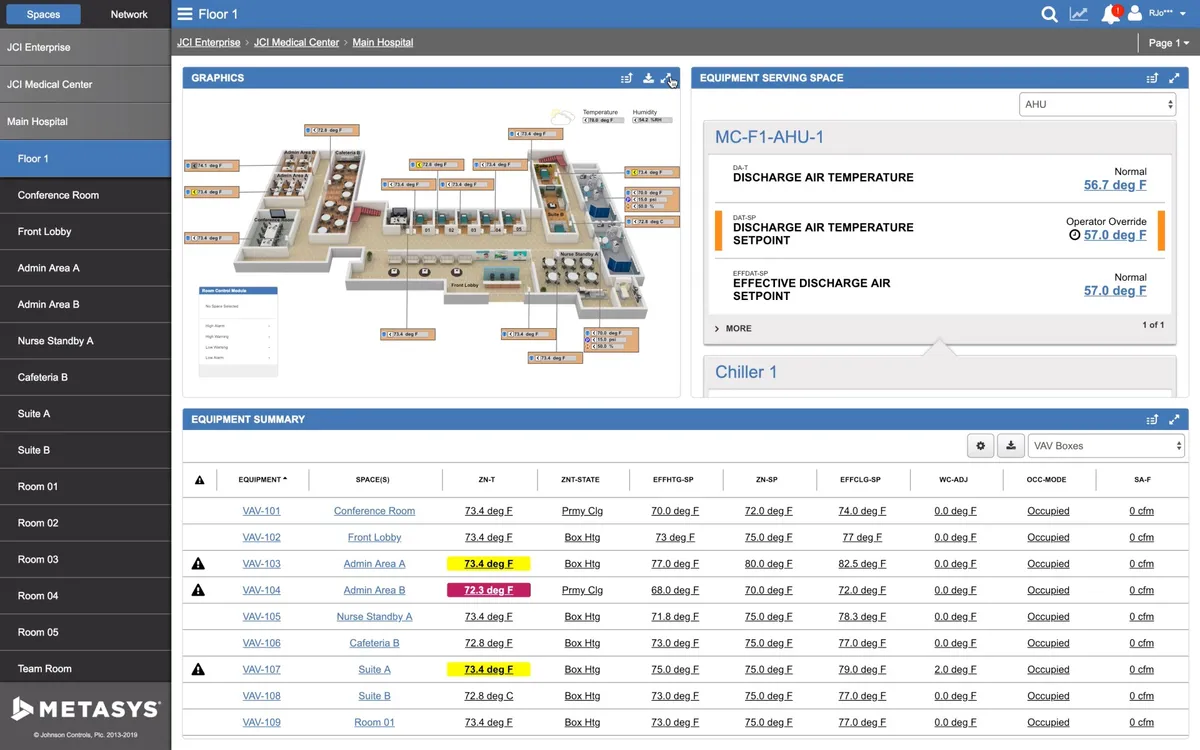Screen dimensions: 1200x750
Task: Click the alarm column header triangle
Action: click(x=199, y=480)
